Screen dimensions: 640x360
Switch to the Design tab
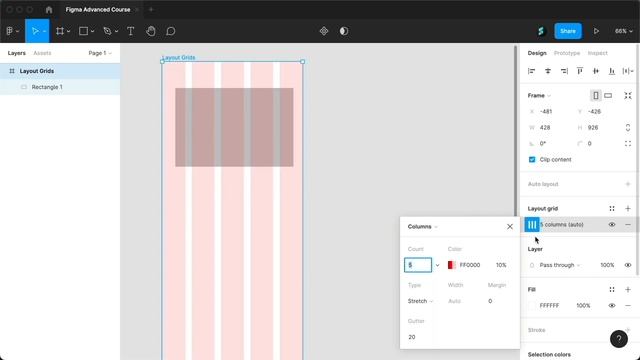(537, 53)
